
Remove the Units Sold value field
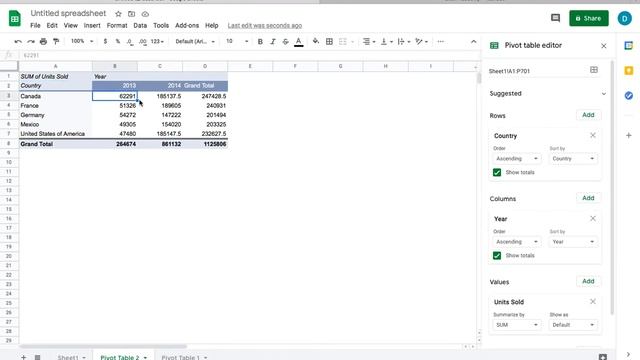click(x=593, y=302)
